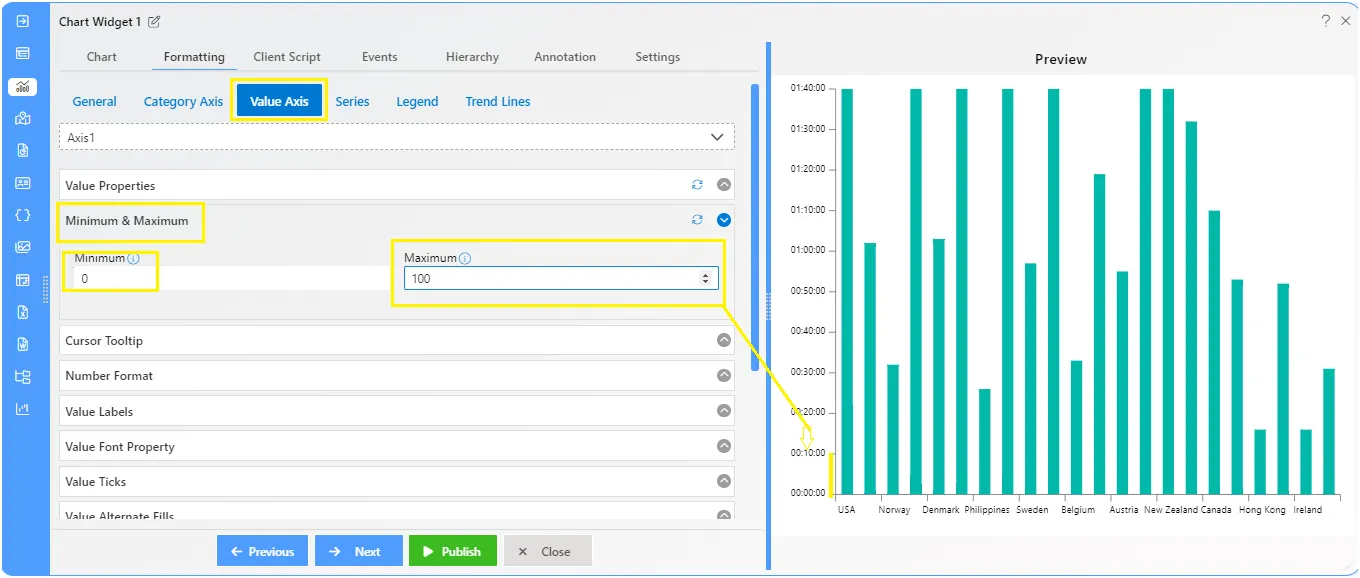Click the green Publish button
Image resolution: width=1360 pixels, height=578 pixels.
coord(452,551)
